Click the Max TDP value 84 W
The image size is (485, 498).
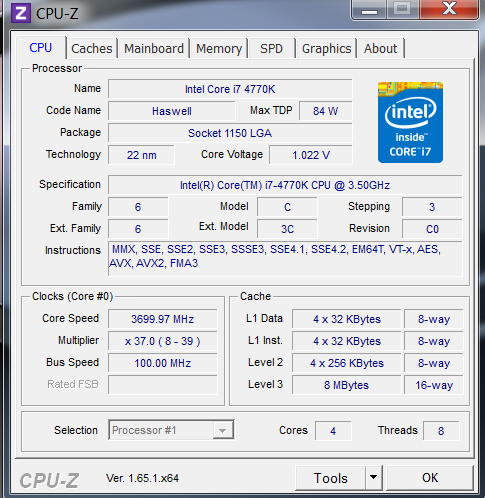(x=326, y=111)
